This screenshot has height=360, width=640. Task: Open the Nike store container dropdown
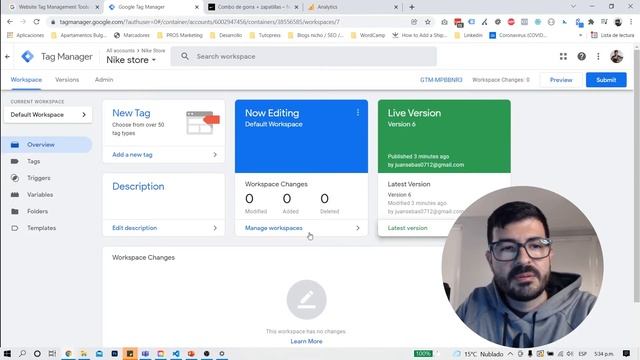(131, 60)
